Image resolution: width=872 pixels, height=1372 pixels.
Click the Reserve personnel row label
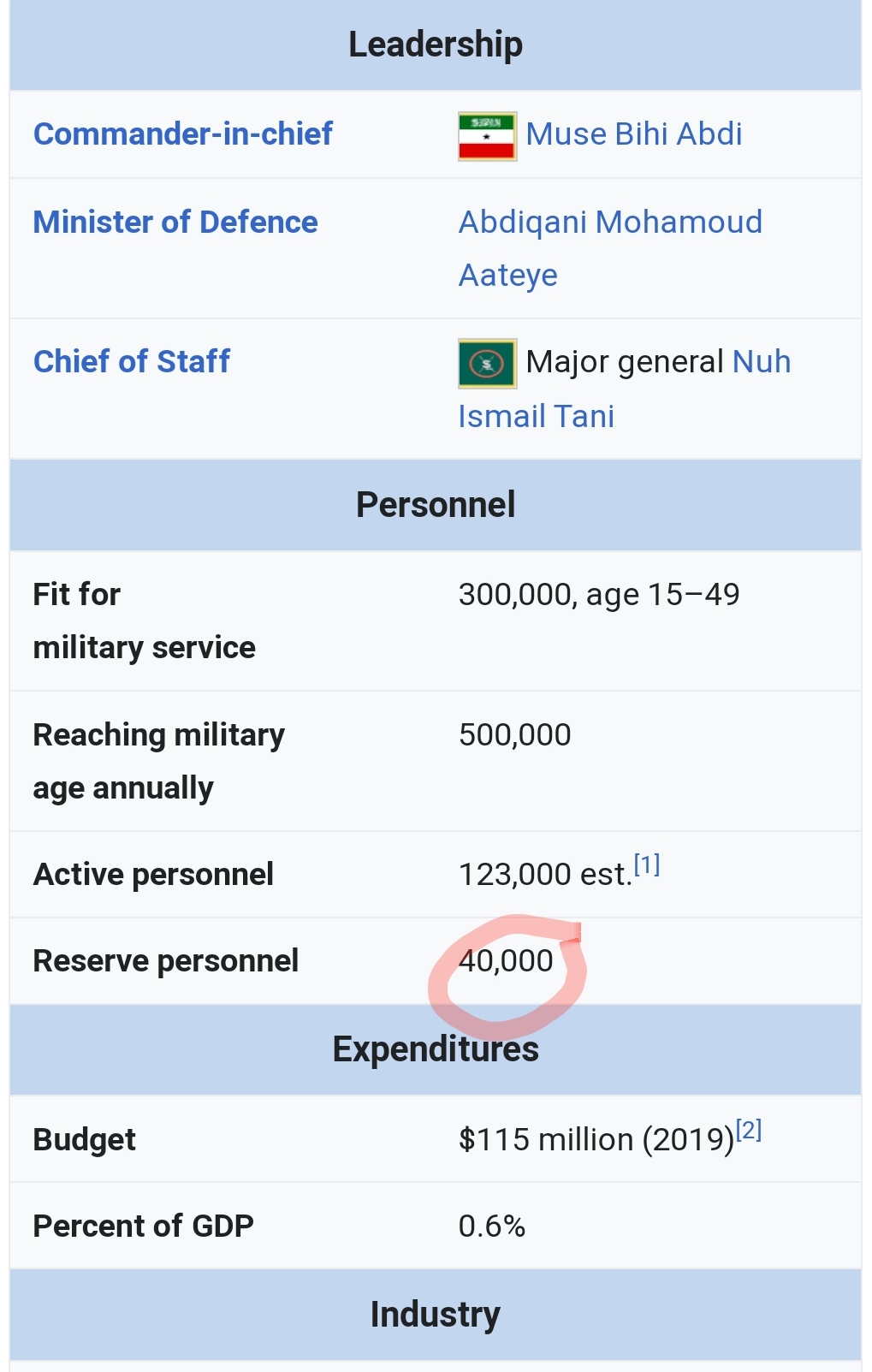click(x=166, y=961)
